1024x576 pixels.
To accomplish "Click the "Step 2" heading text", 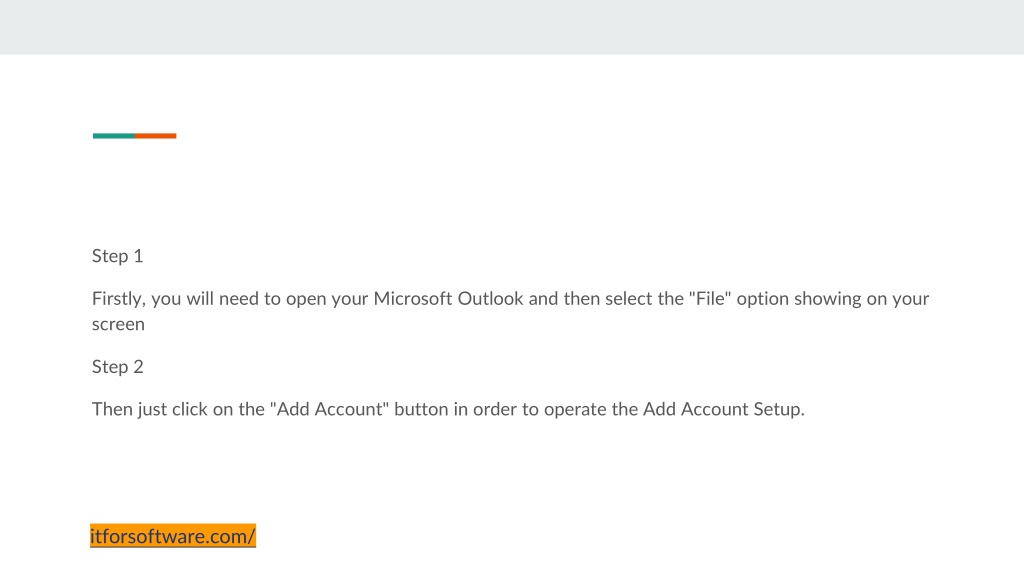I will click(x=118, y=367).
